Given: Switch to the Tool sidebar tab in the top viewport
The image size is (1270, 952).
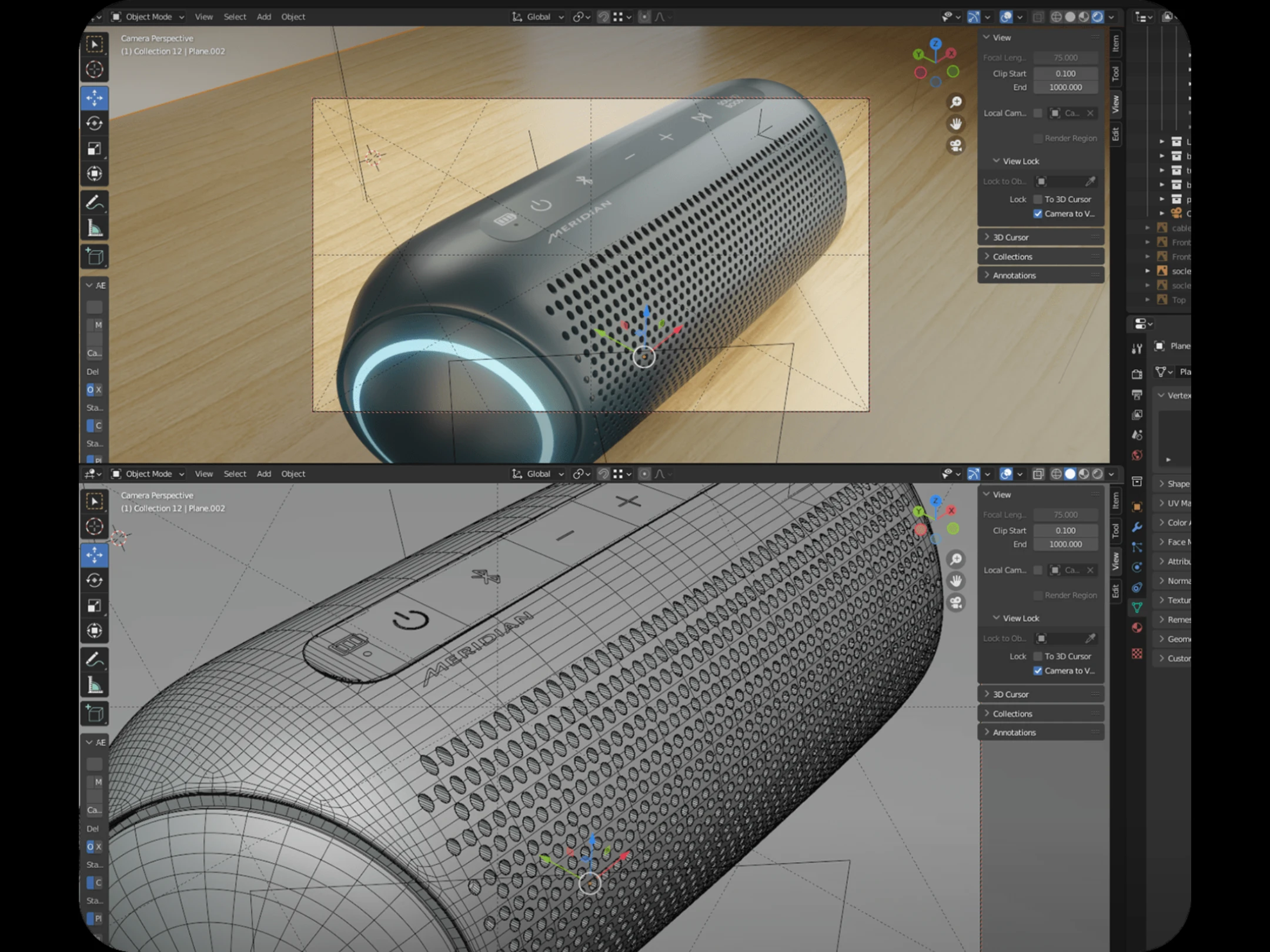Looking at the screenshot, I should (1115, 74).
